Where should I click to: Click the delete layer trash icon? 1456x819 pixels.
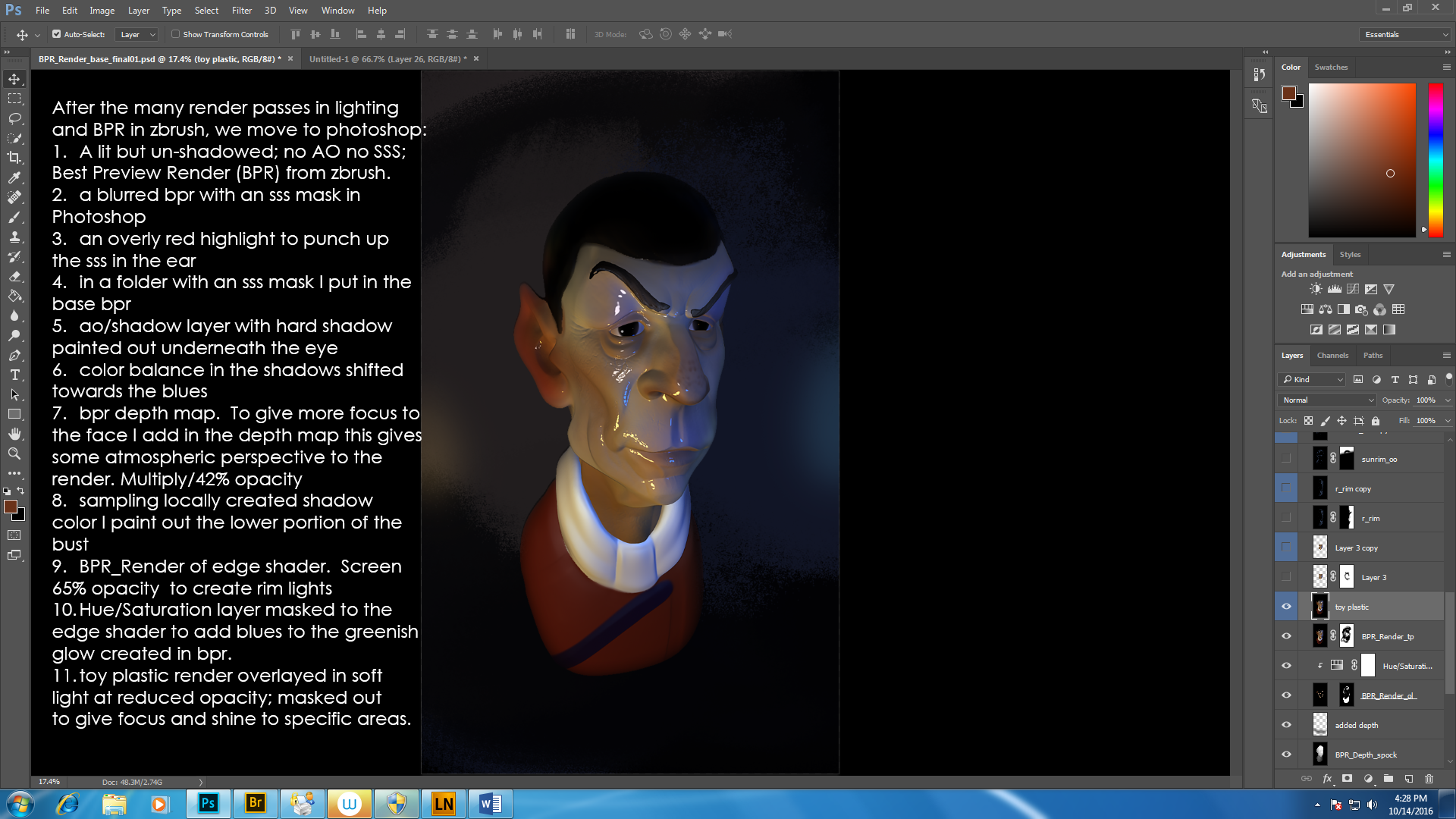(1429, 779)
